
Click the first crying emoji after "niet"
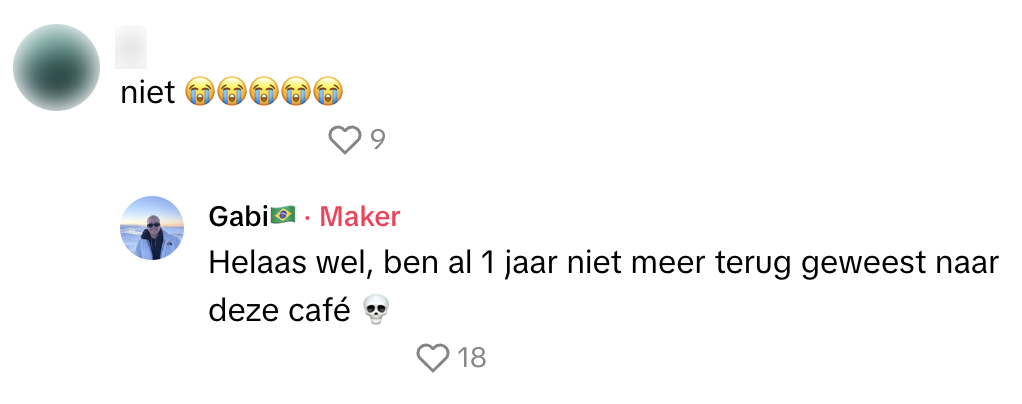coord(200,92)
